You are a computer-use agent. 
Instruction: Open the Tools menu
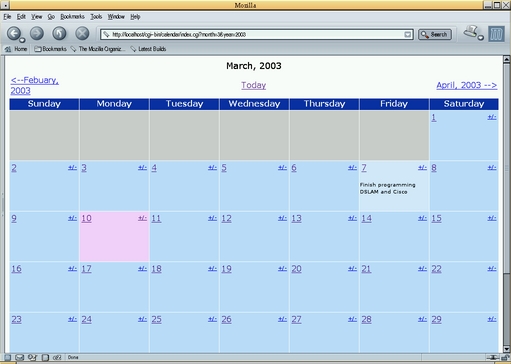(x=96, y=17)
